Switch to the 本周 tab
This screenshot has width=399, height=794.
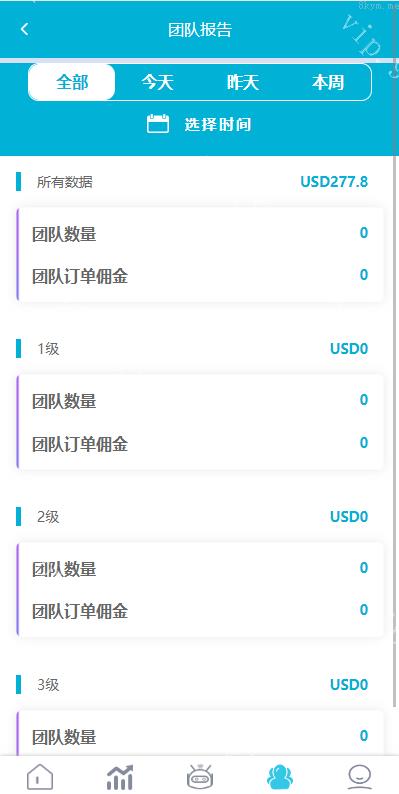(x=328, y=82)
